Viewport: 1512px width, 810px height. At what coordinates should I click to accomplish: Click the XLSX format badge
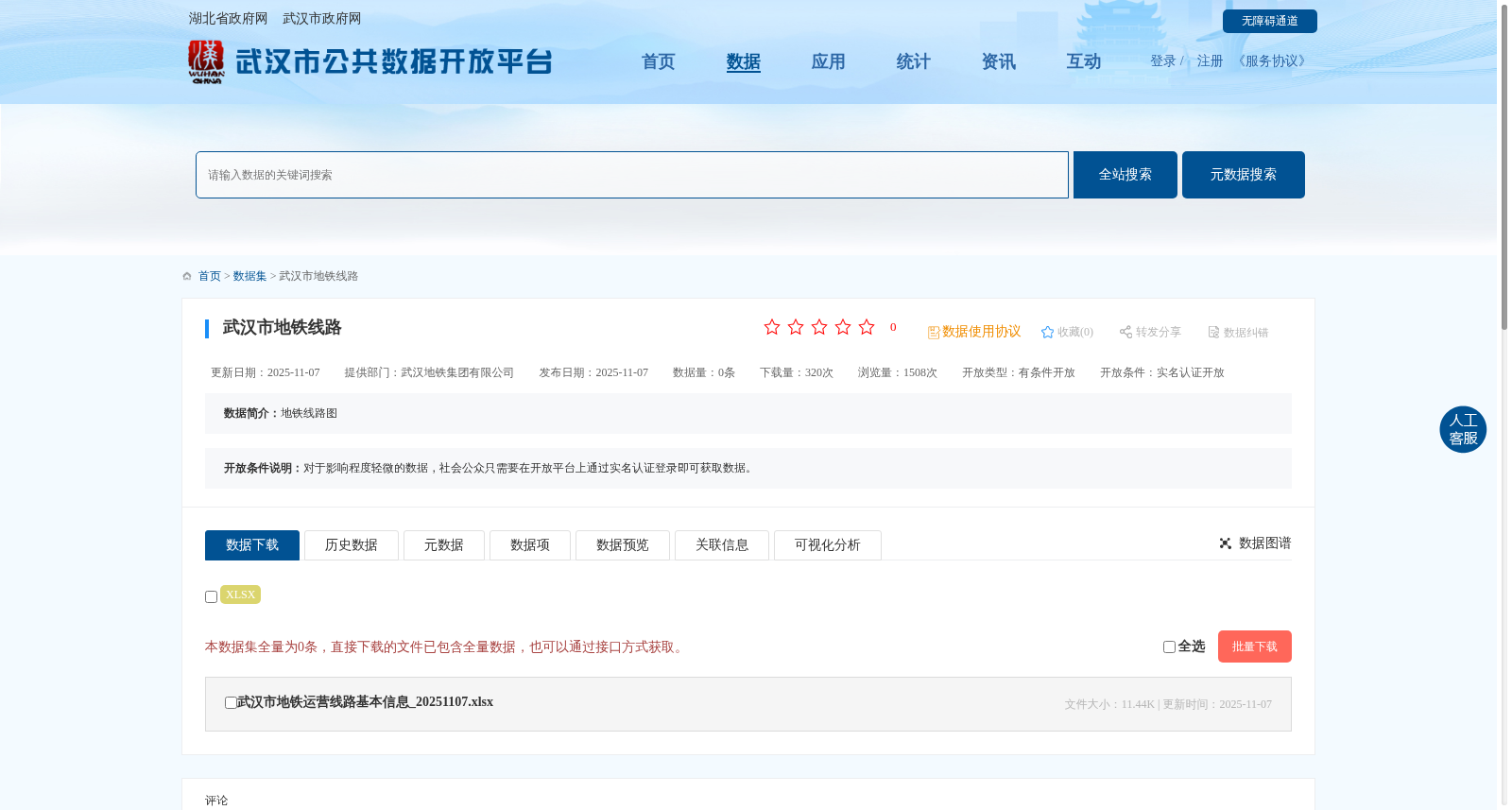coord(240,595)
